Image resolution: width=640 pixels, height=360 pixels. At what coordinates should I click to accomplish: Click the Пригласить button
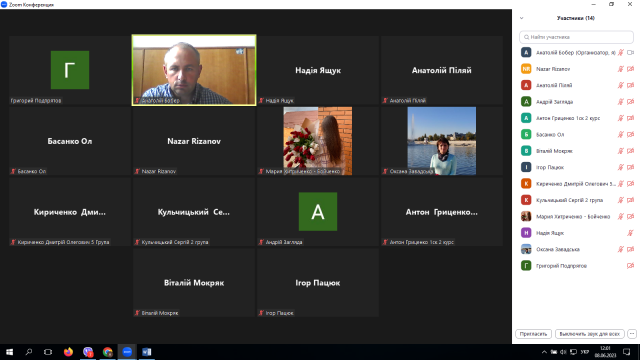click(x=533, y=334)
